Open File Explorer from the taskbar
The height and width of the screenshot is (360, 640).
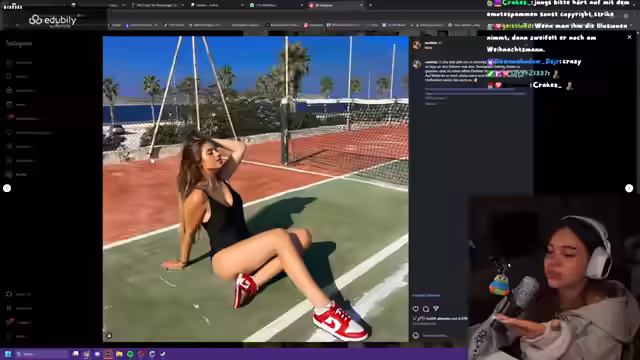(119, 354)
